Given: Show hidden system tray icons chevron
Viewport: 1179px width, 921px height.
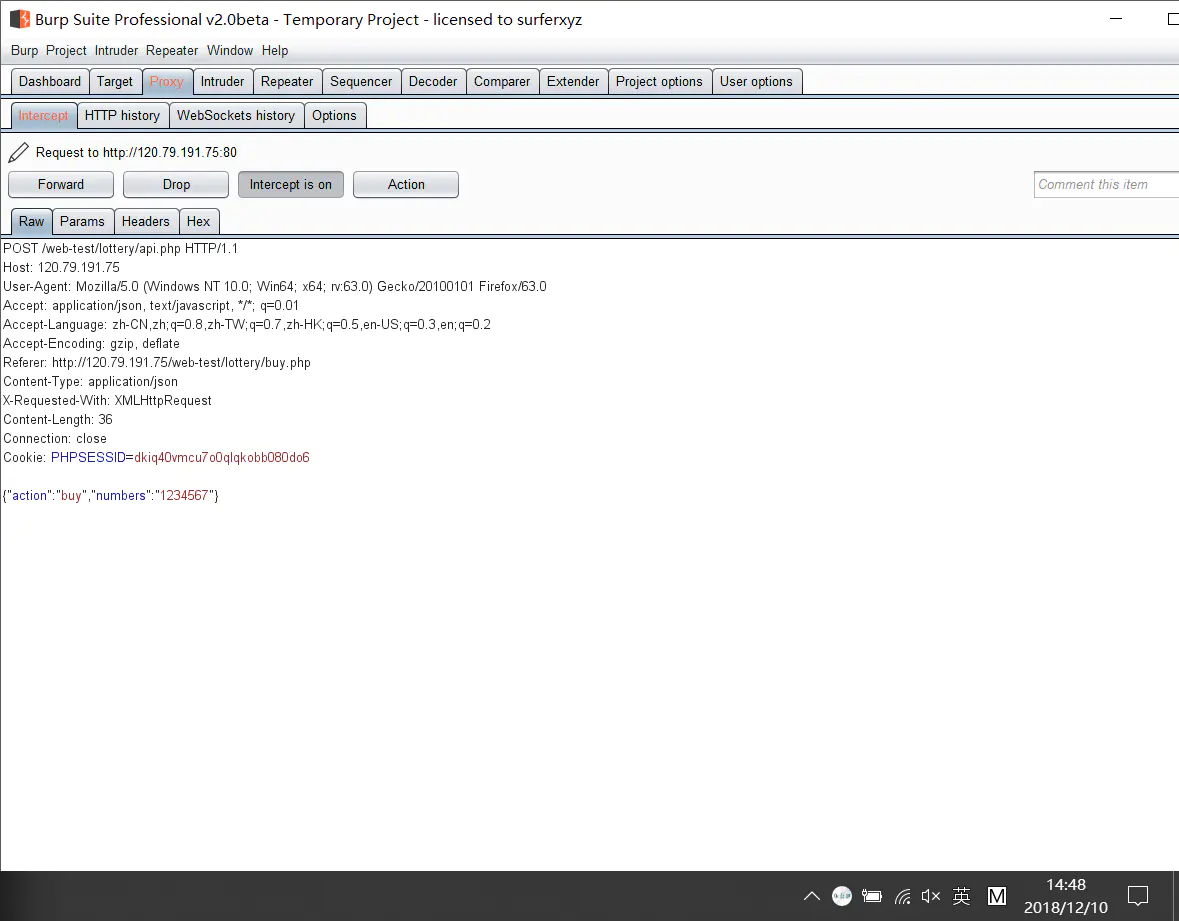Looking at the screenshot, I should point(812,895).
